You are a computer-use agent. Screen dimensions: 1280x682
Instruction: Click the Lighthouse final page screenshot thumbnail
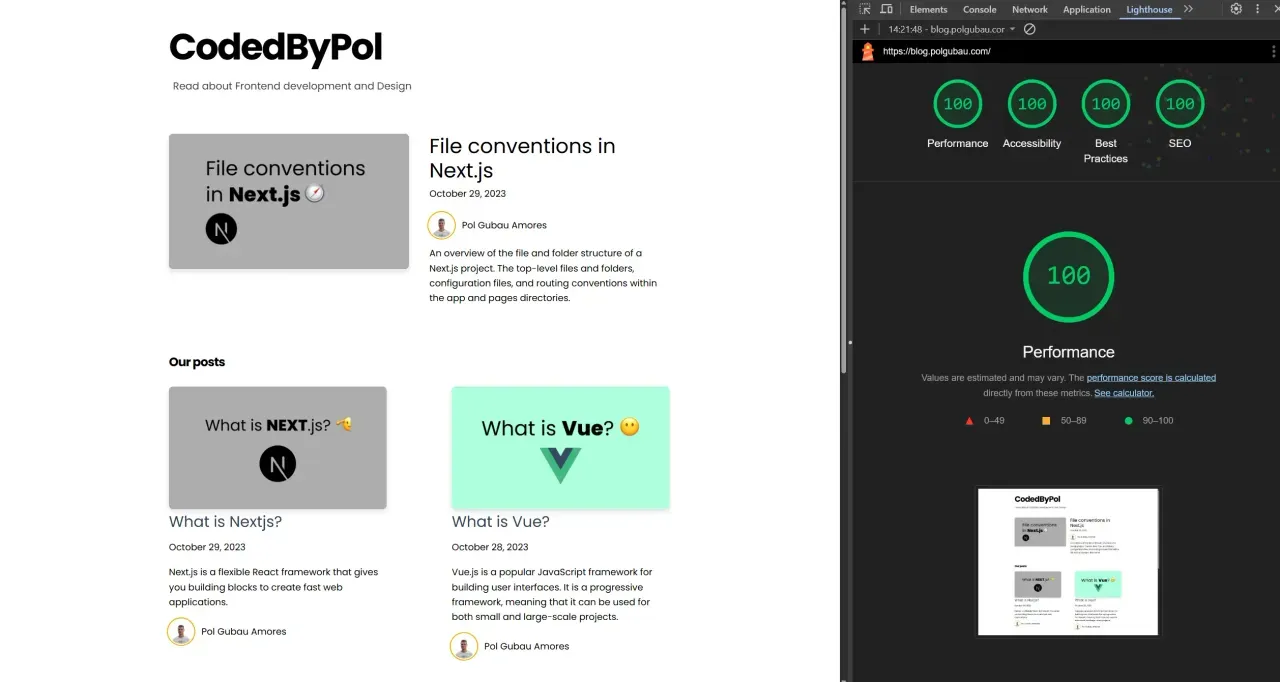click(x=1068, y=561)
